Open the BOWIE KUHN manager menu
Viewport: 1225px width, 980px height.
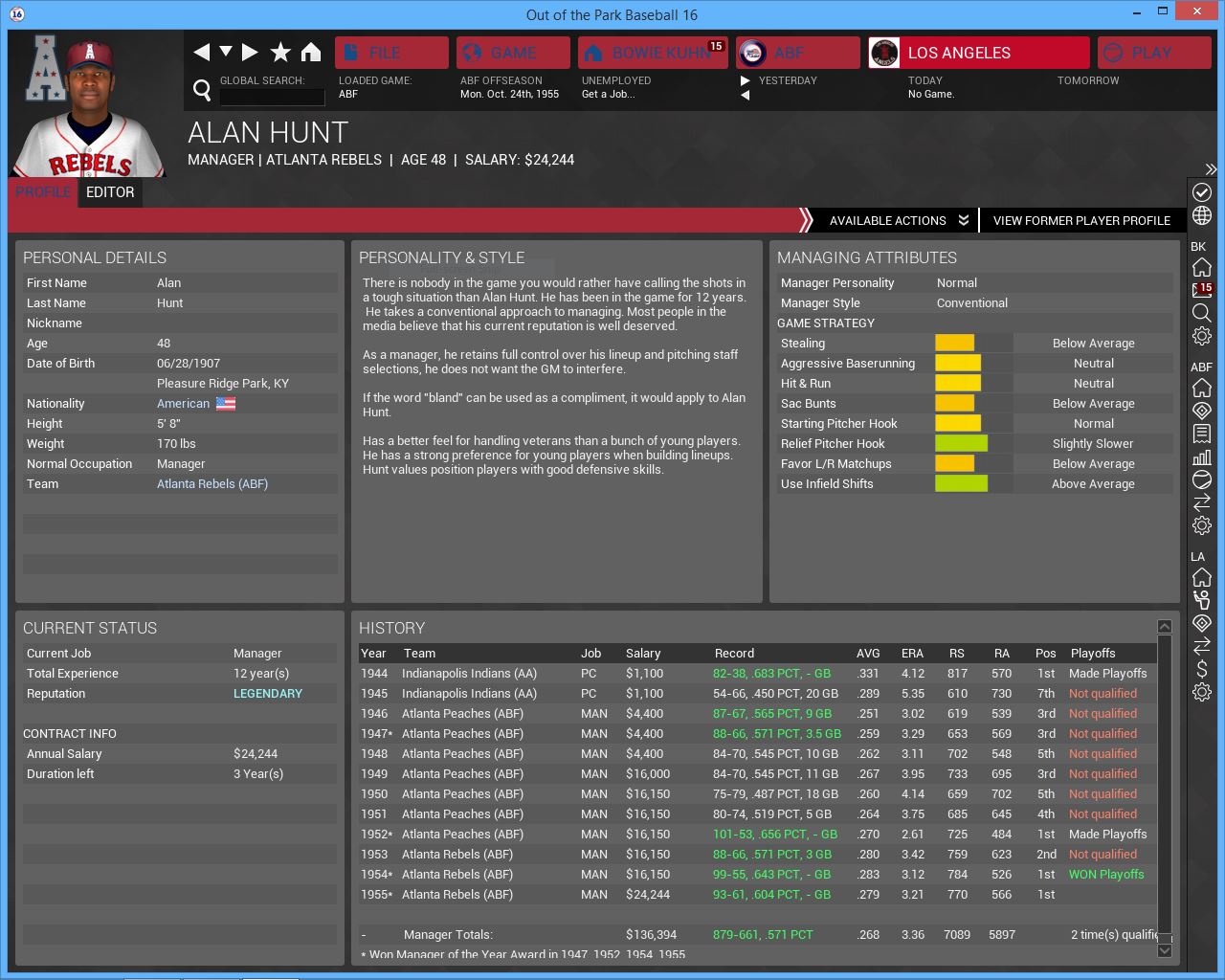[653, 53]
